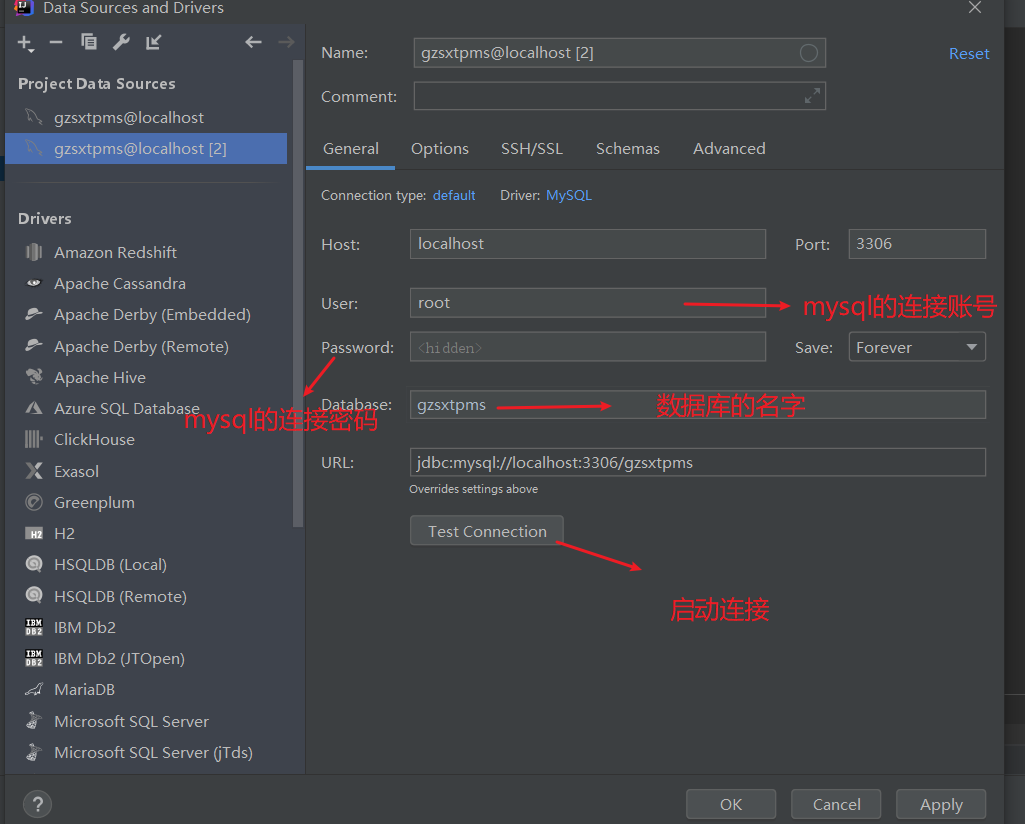1025x824 pixels.
Task: Open driver settings wrench icon
Action: (121, 42)
